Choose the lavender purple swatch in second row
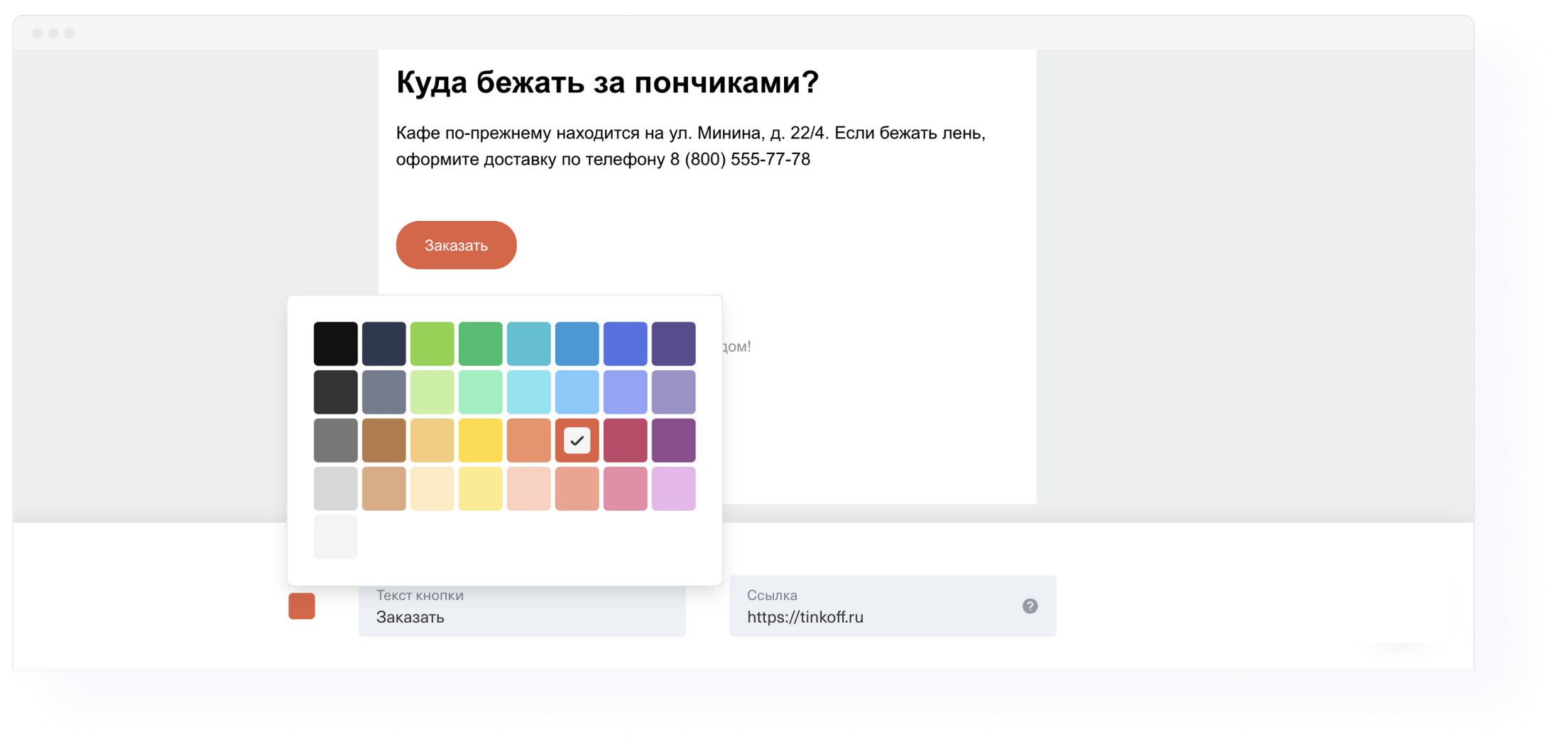1568x750 pixels. pos(674,392)
